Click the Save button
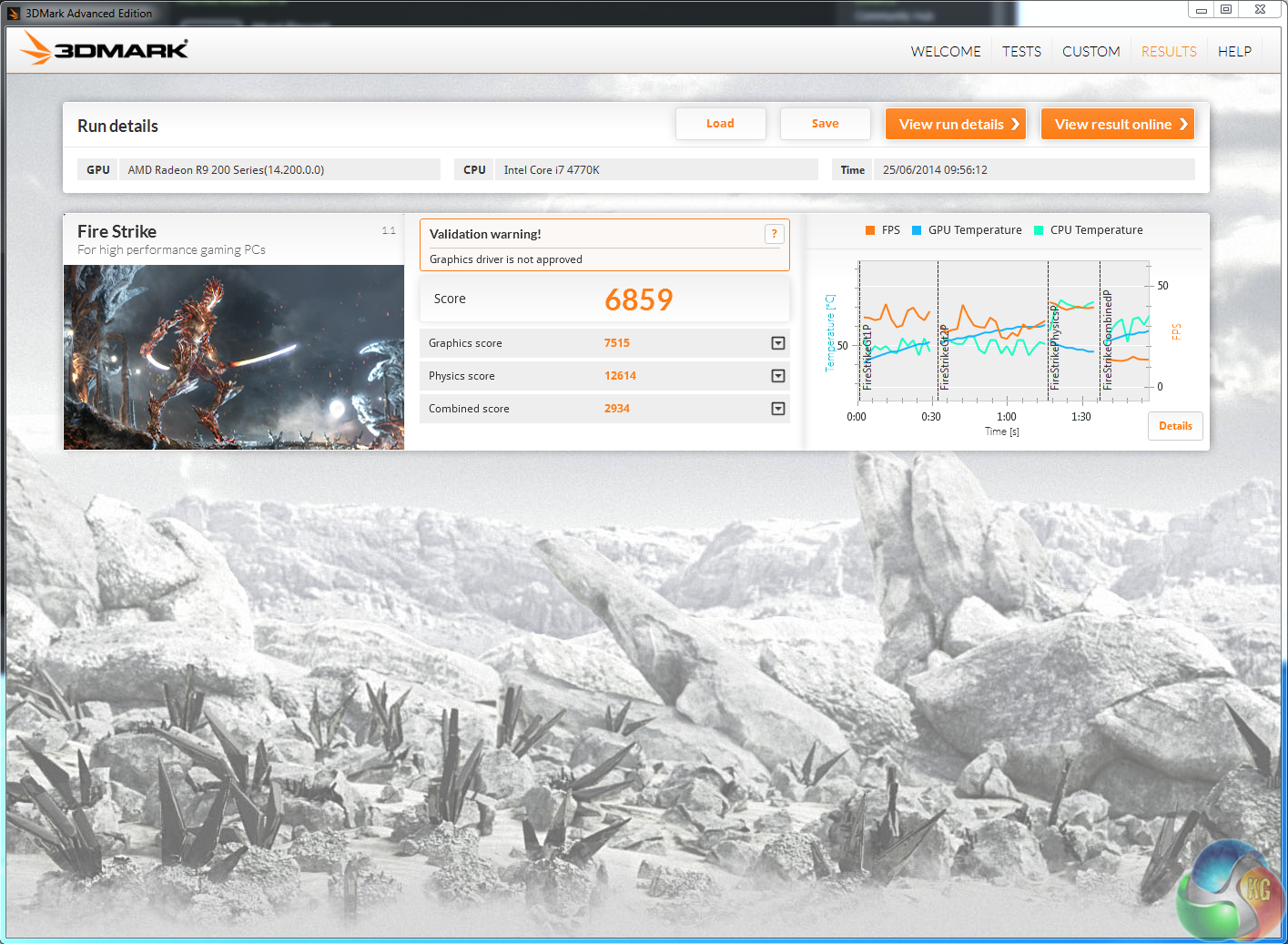This screenshot has width=1288, height=944. pyautogui.click(x=825, y=124)
